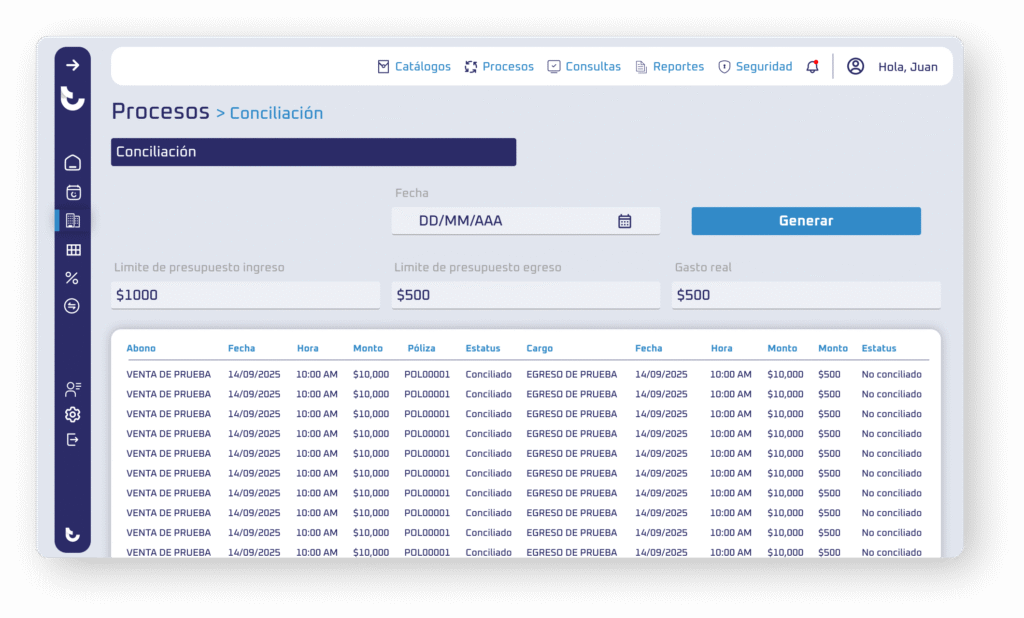Click the highlighted active report icon in sidebar
The height and width of the screenshot is (618, 1024).
coord(72,221)
